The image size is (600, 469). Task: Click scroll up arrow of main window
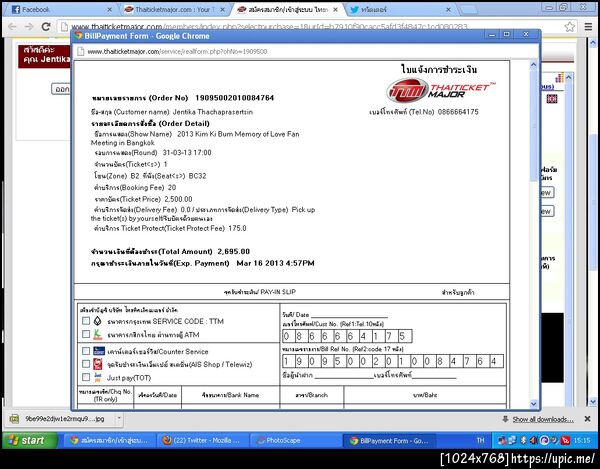(x=593, y=42)
